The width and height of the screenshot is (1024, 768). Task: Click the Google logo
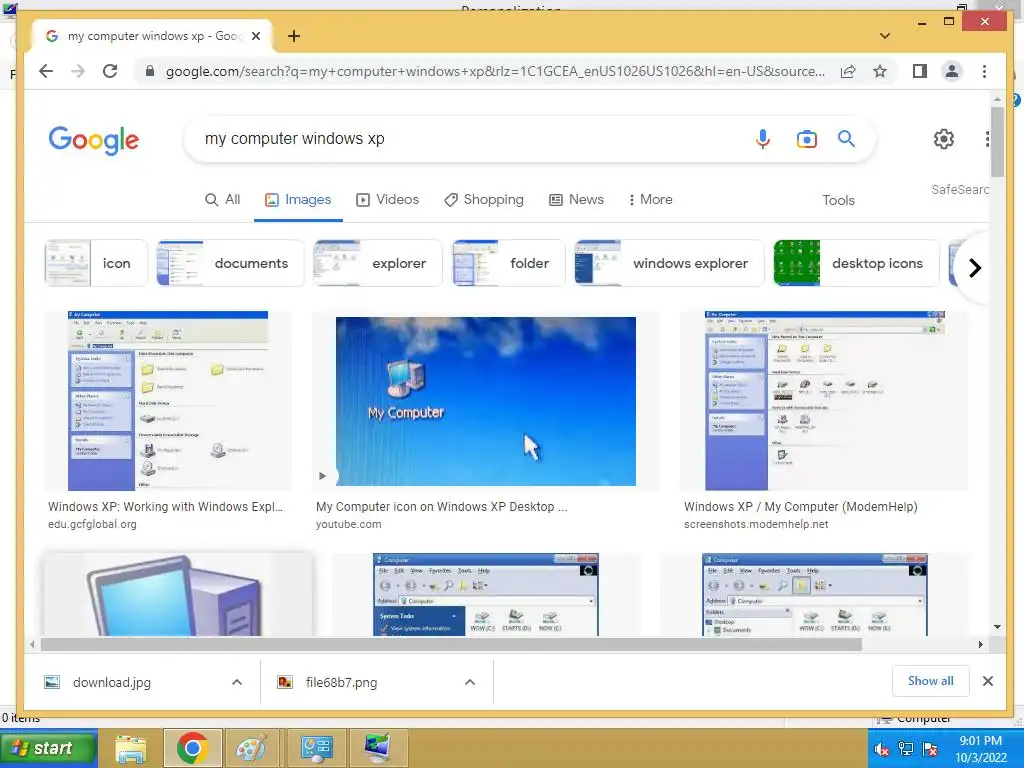pos(93,139)
